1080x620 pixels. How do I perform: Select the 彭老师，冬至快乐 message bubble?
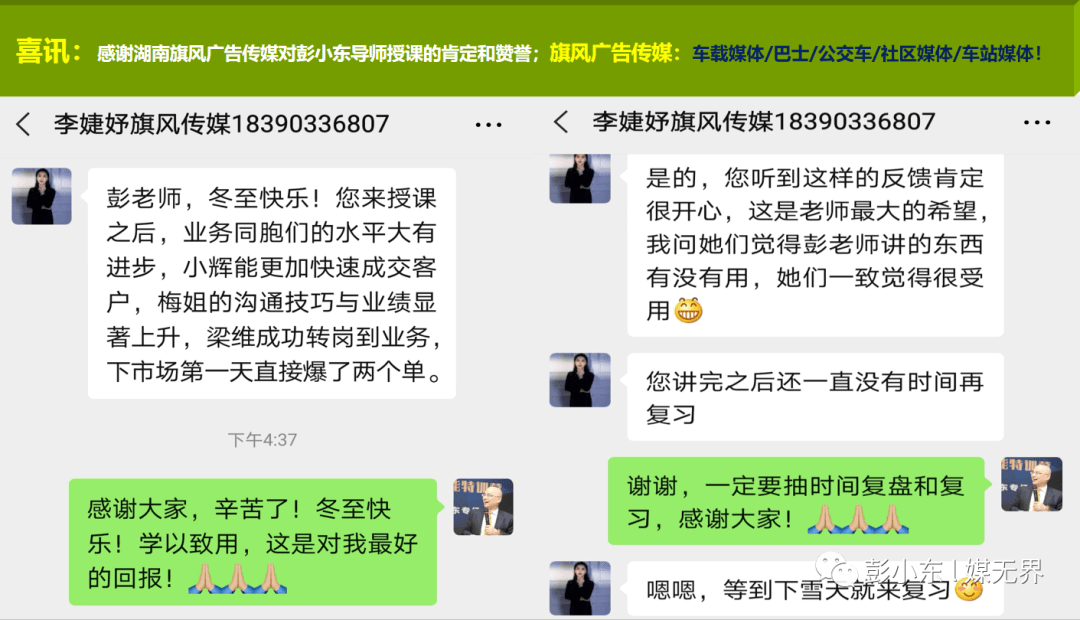click(272, 283)
